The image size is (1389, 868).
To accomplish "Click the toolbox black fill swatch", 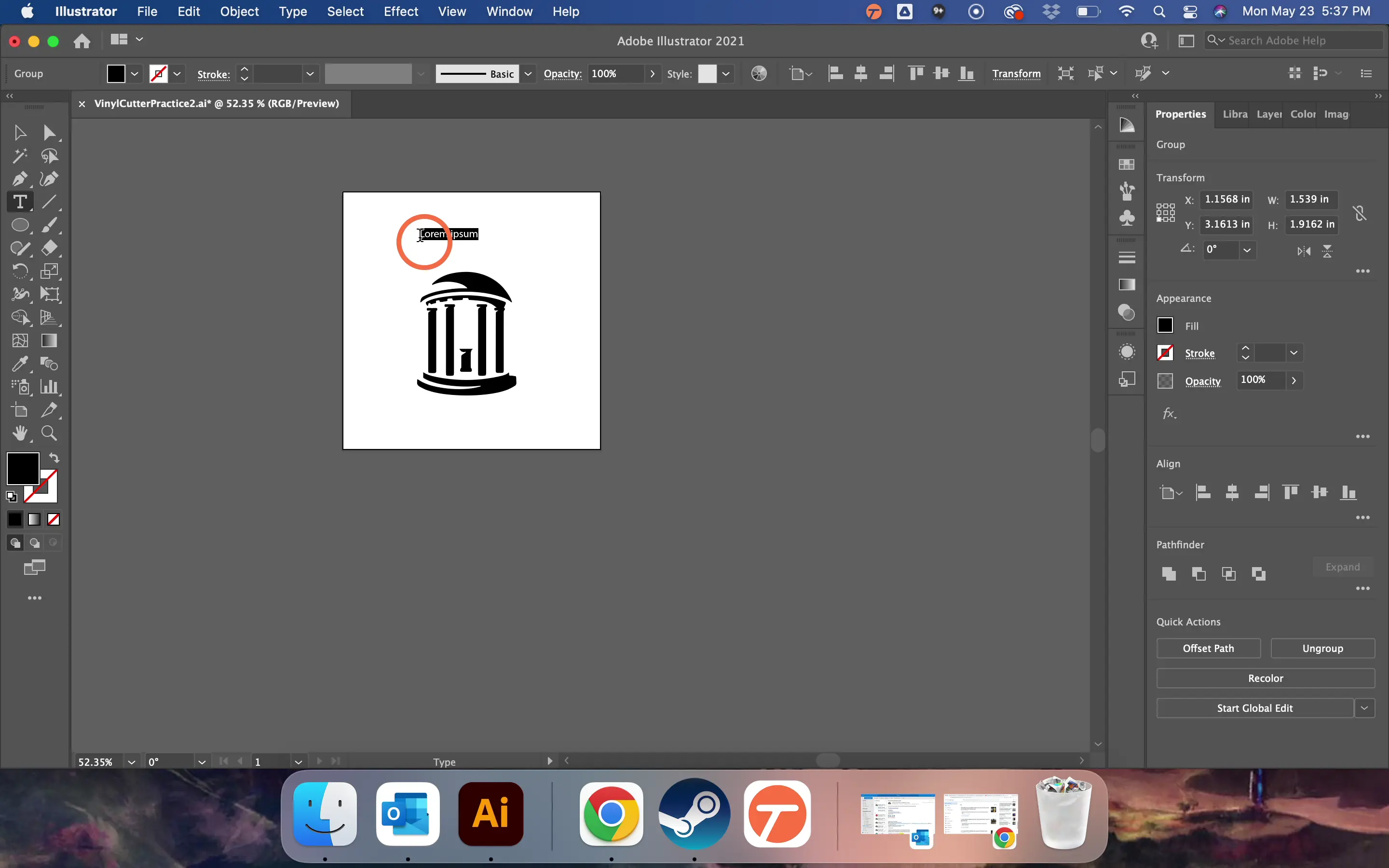I will [22, 468].
